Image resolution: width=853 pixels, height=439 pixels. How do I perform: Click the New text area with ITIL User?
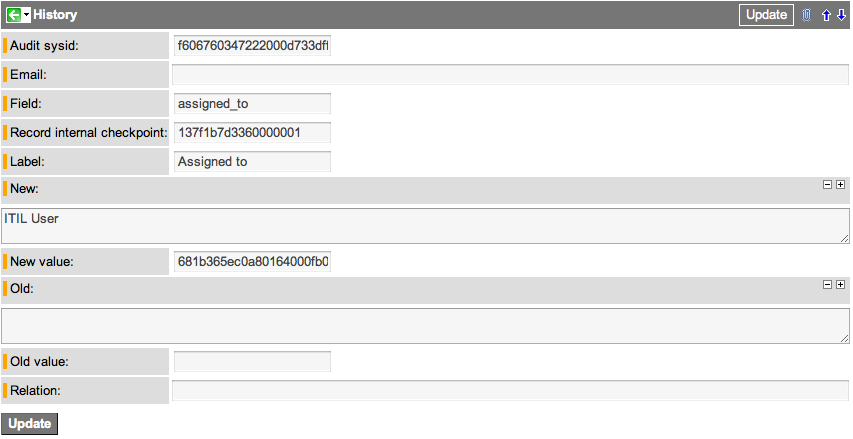(425, 226)
